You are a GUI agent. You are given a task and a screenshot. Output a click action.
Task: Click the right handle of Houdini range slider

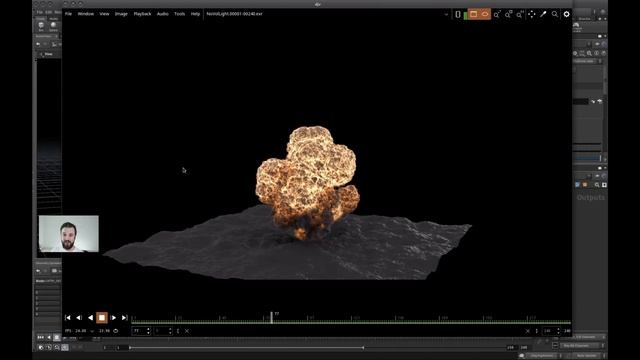363,348
